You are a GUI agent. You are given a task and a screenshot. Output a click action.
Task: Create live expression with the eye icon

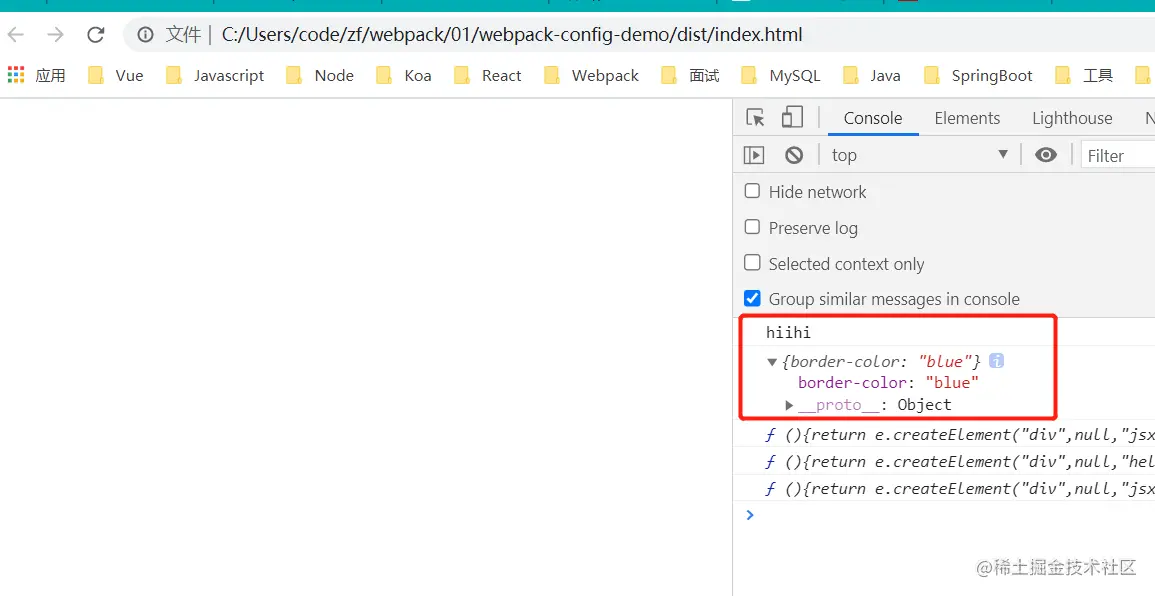pos(1045,155)
